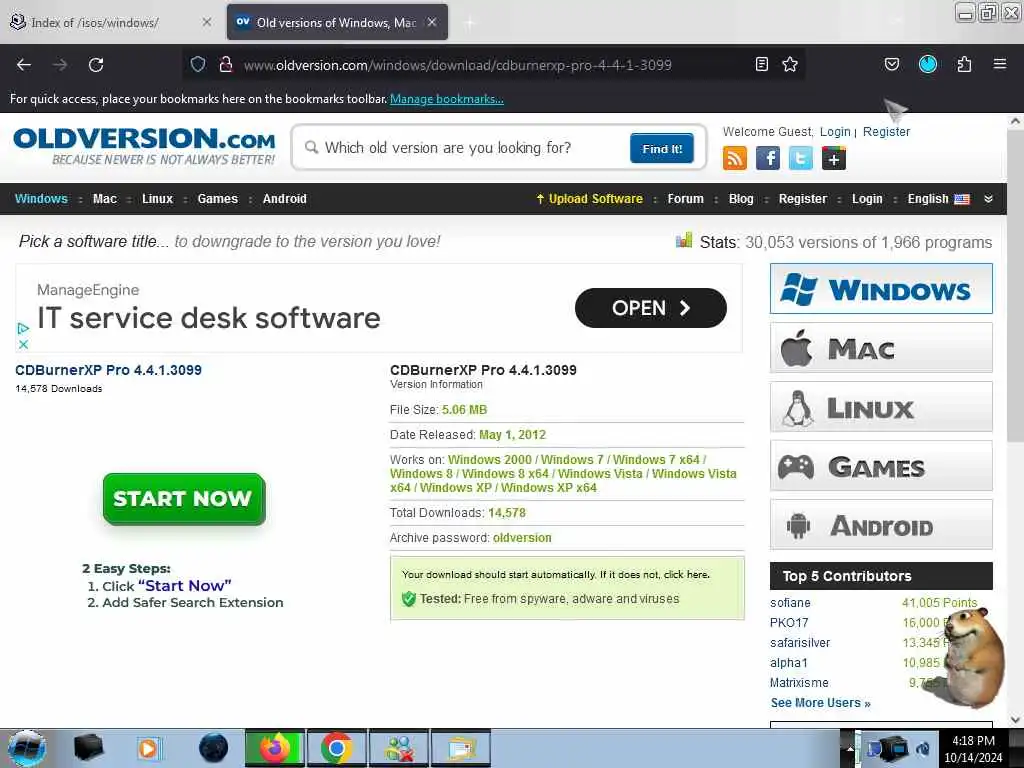This screenshot has height=768, width=1024.
Task: Click contributor safarisilver
Action: click(800, 643)
